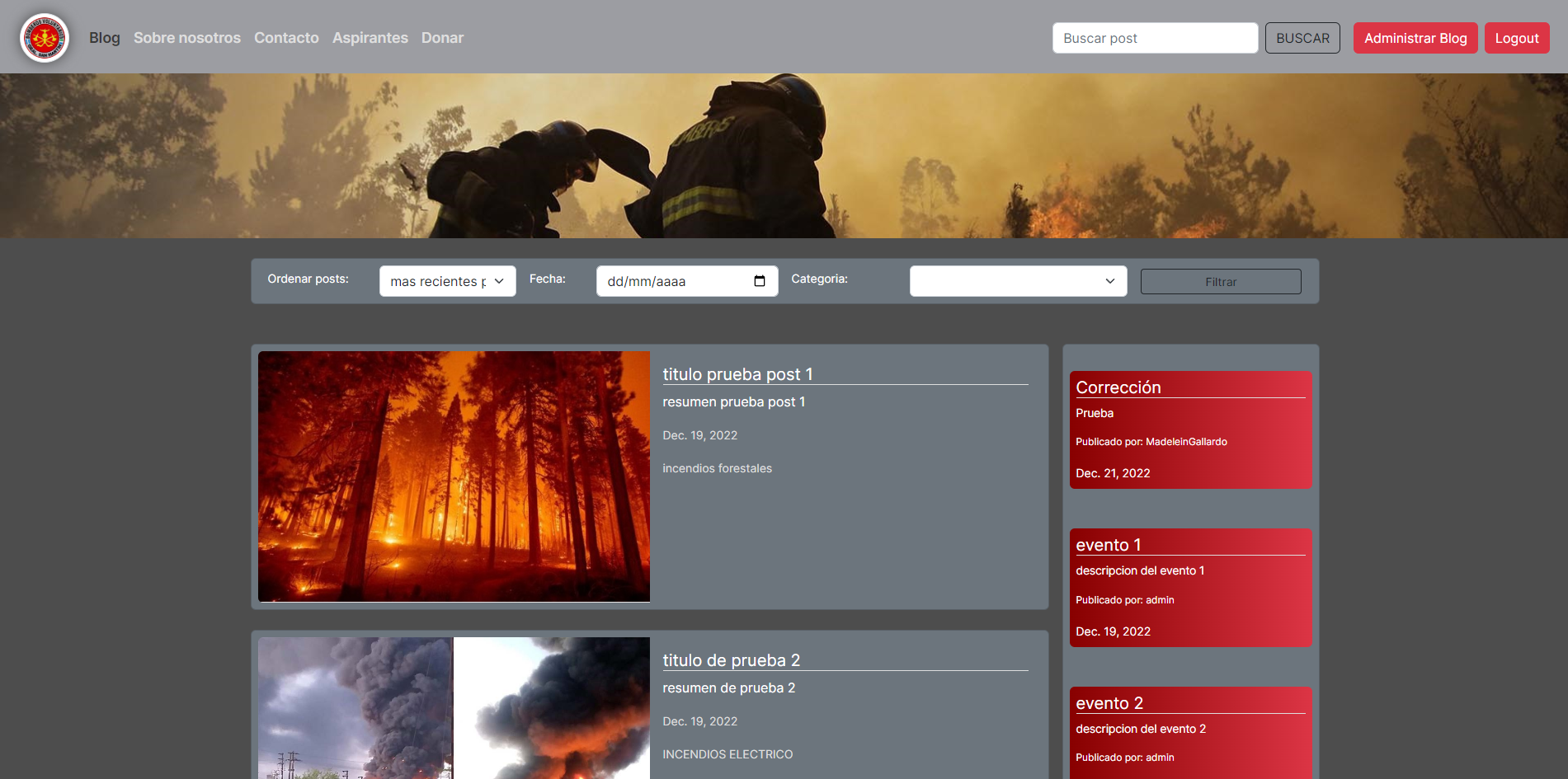Viewport: 1568px width, 779px height.
Task: Open the Corrección event card title
Action: pyautogui.click(x=1118, y=387)
